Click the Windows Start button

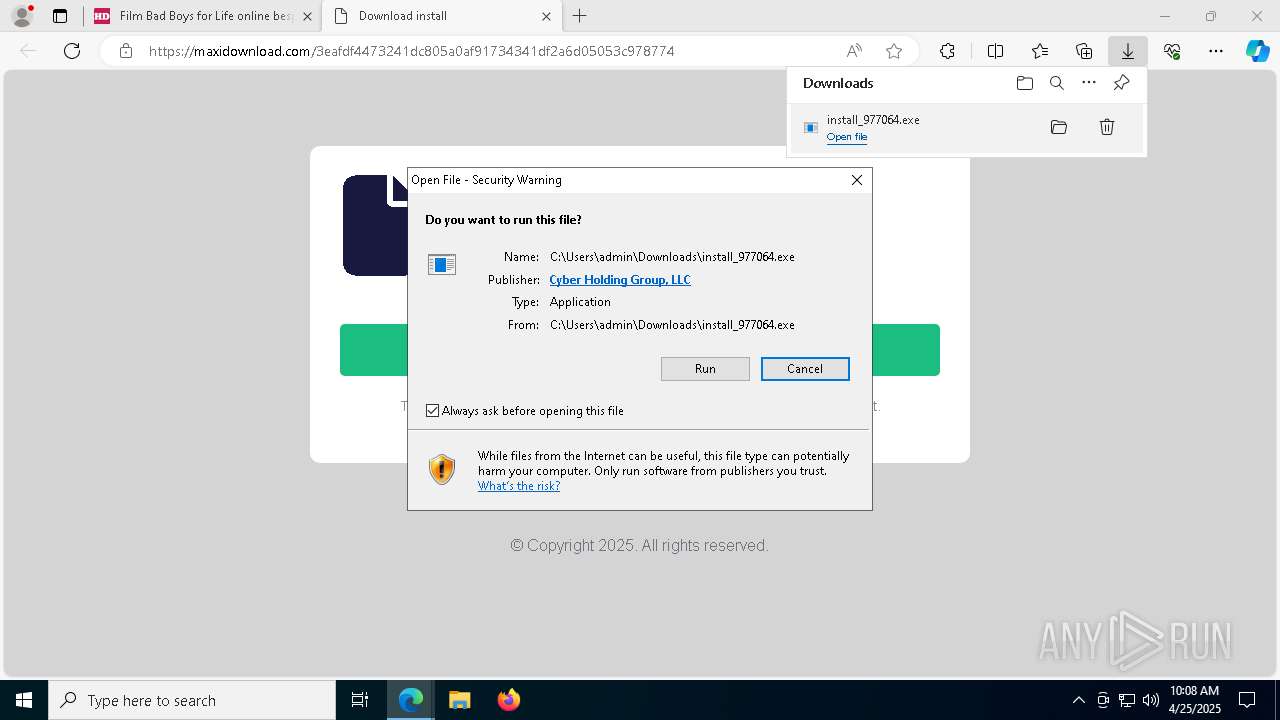[24, 700]
